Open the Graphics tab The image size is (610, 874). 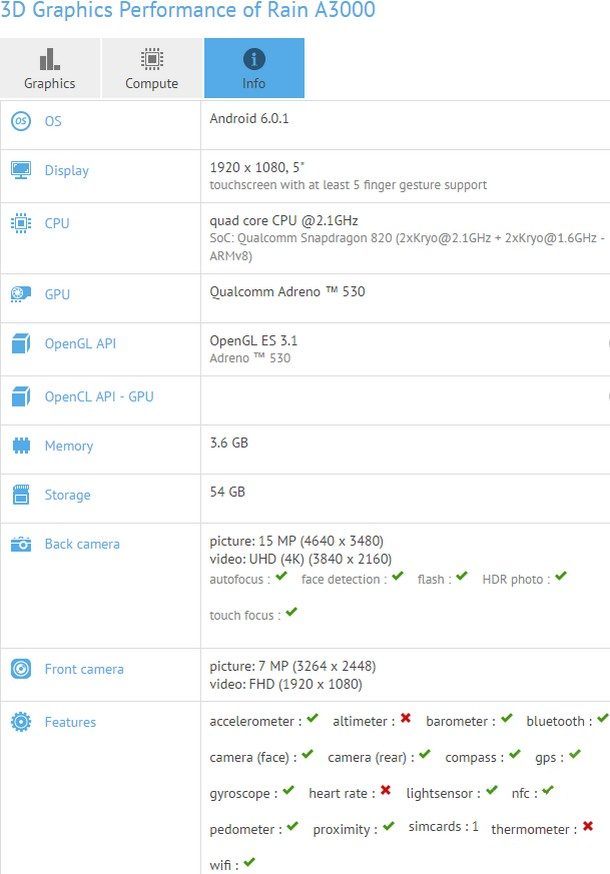click(50, 68)
